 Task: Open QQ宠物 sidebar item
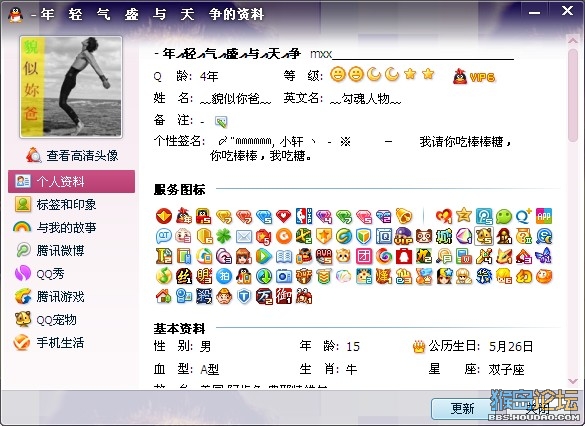[46, 320]
